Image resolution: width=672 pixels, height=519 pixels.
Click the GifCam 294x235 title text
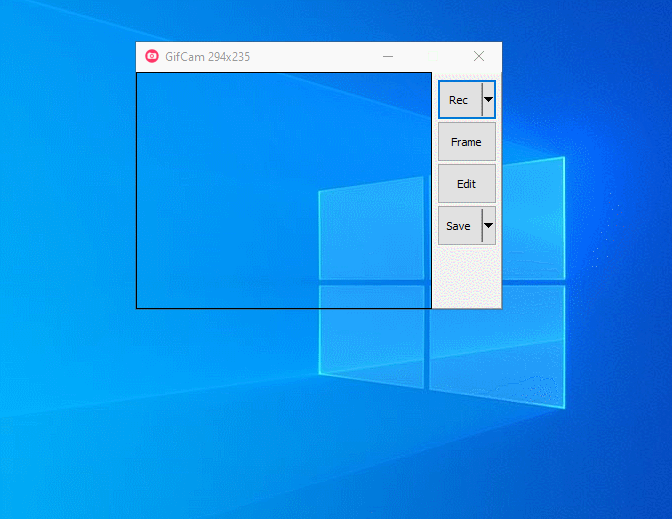tap(208, 57)
